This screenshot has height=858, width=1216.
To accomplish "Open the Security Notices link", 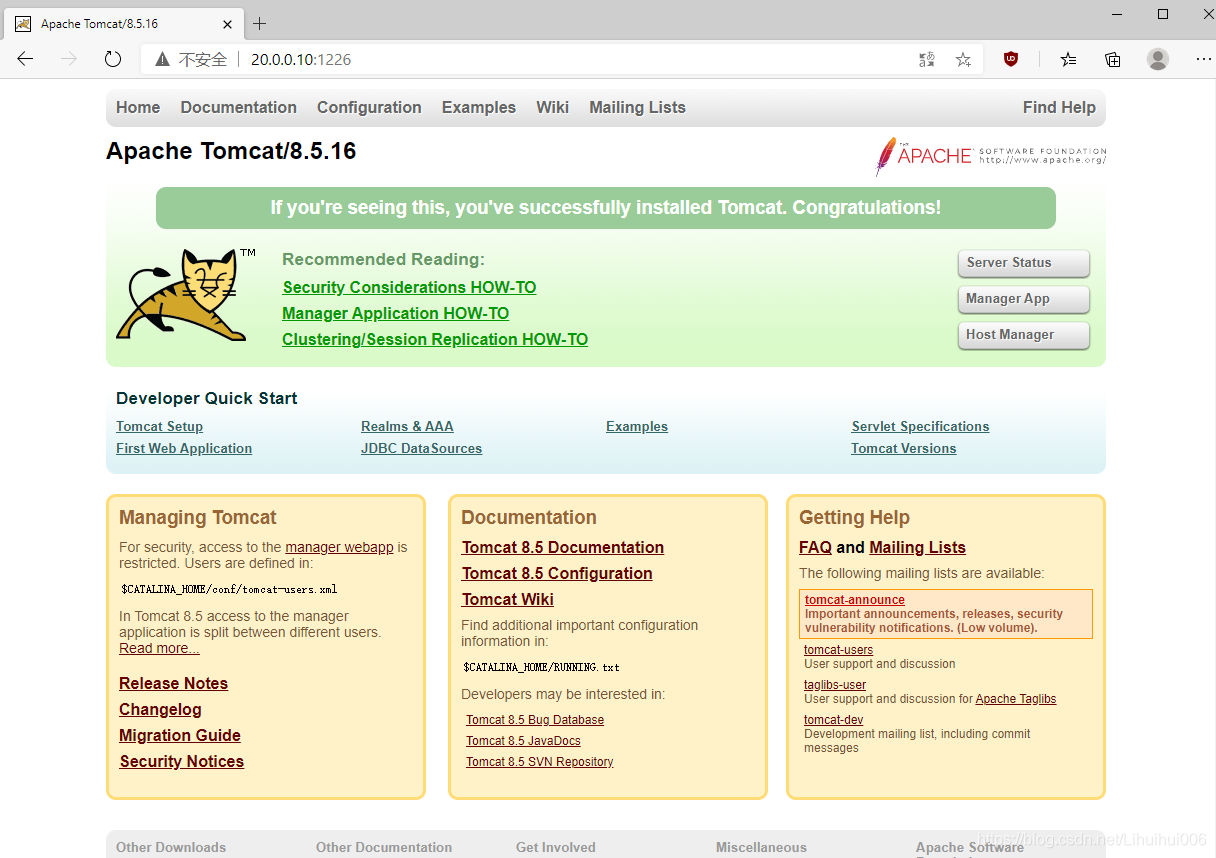I will pyautogui.click(x=182, y=761).
